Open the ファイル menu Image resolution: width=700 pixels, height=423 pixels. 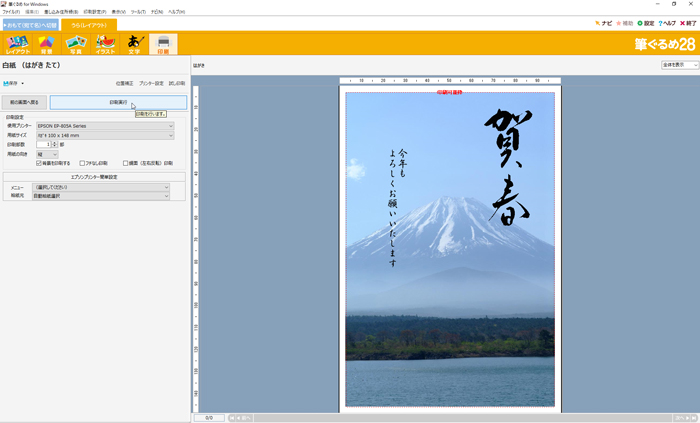tap(10, 11)
